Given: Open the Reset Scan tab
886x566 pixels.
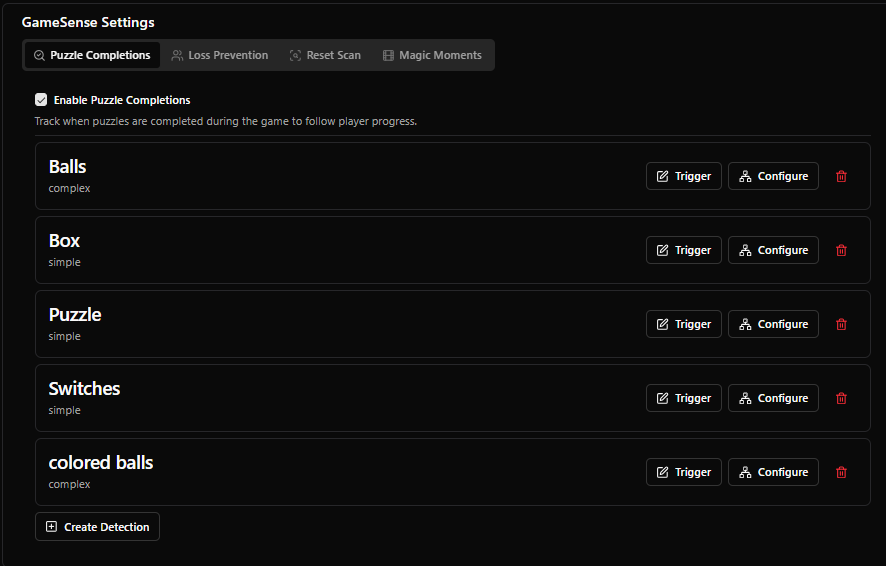Looking at the screenshot, I should pos(325,55).
